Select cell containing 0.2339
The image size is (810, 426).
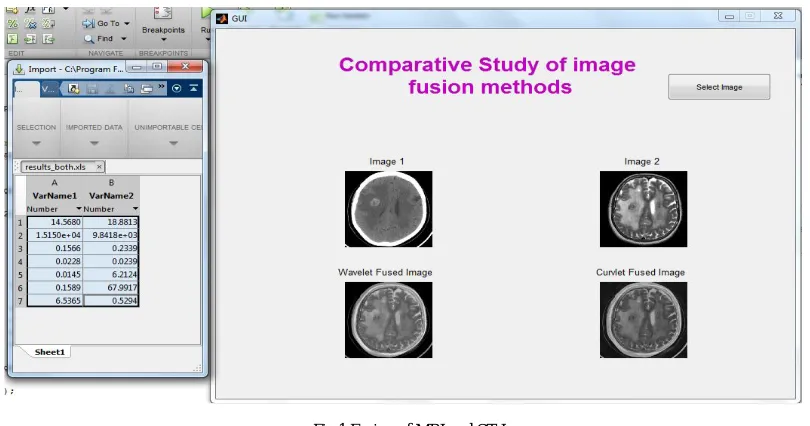pos(111,248)
